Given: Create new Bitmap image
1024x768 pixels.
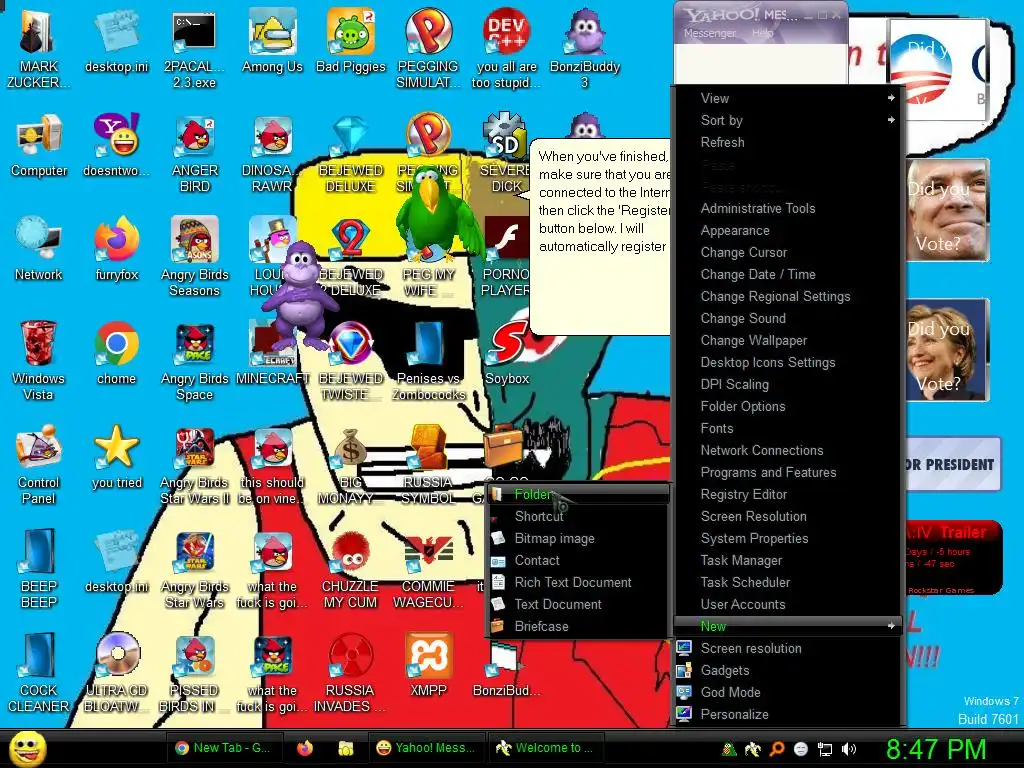Looking at the screenshot, I should tap(579, 538).
